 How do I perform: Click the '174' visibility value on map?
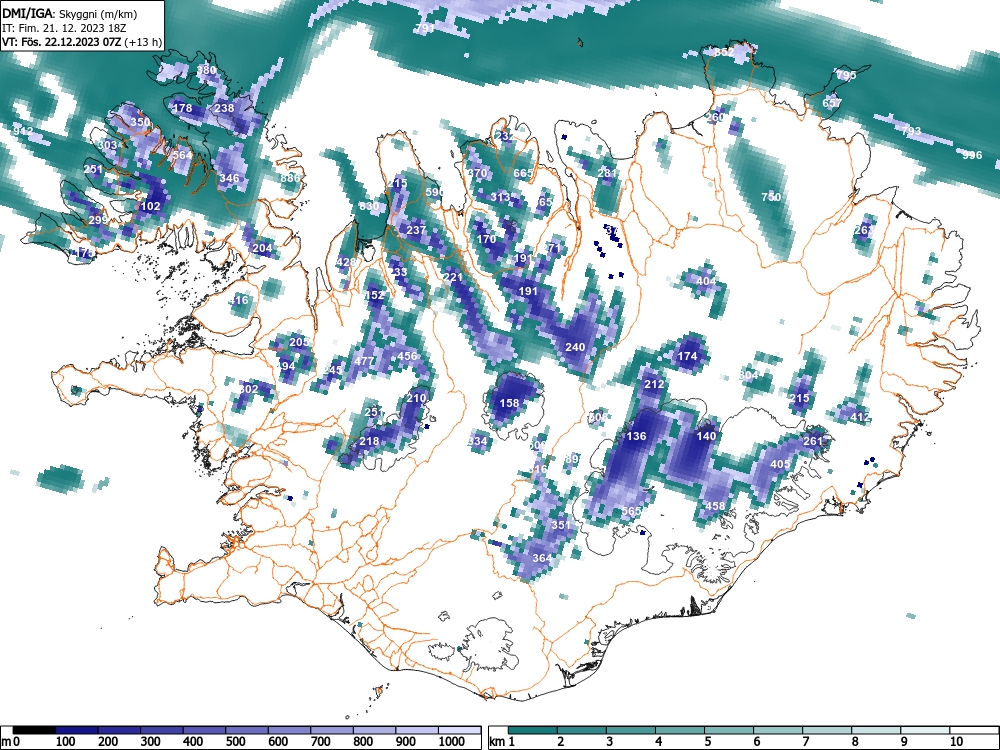click(687, 357)
